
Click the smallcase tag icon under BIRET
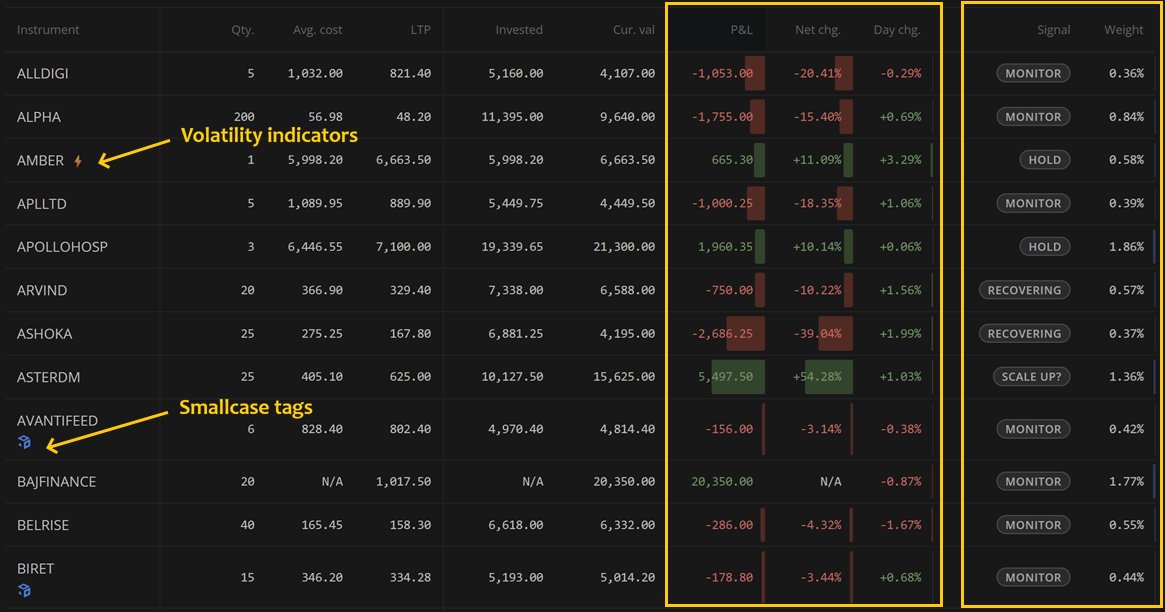click(24, 588)
